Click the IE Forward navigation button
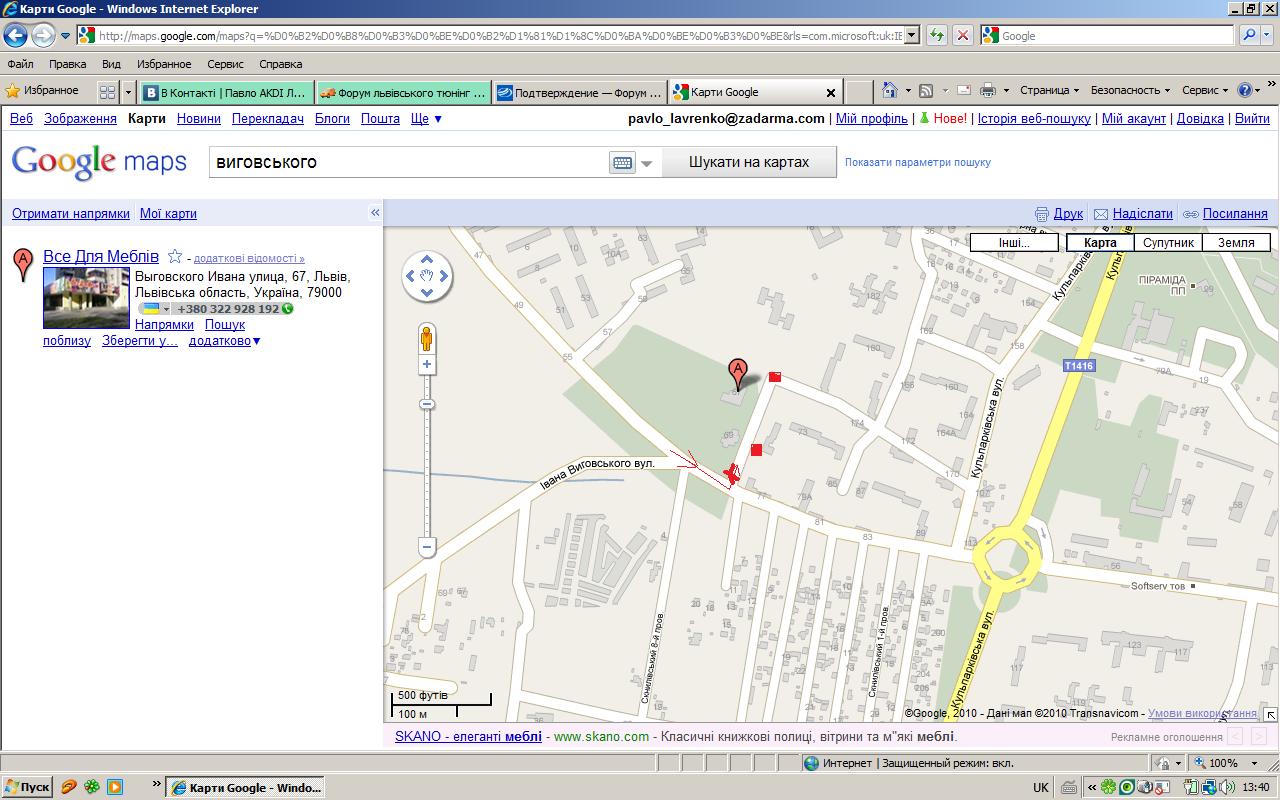The height and width of the screenshot is (800, 1280). pyautogui.click(x=42, y=36)
